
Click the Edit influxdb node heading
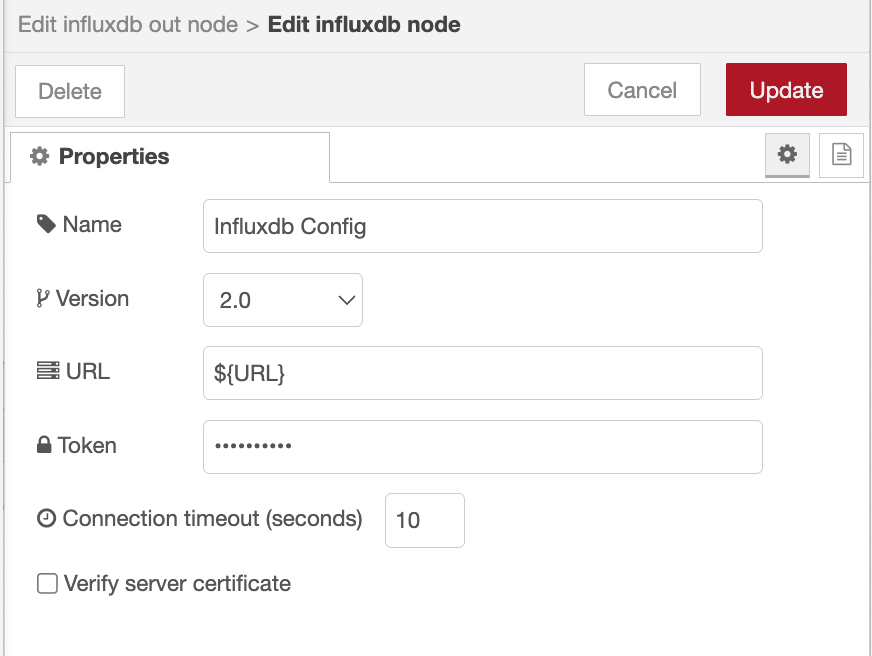click(x=364, y=24)
